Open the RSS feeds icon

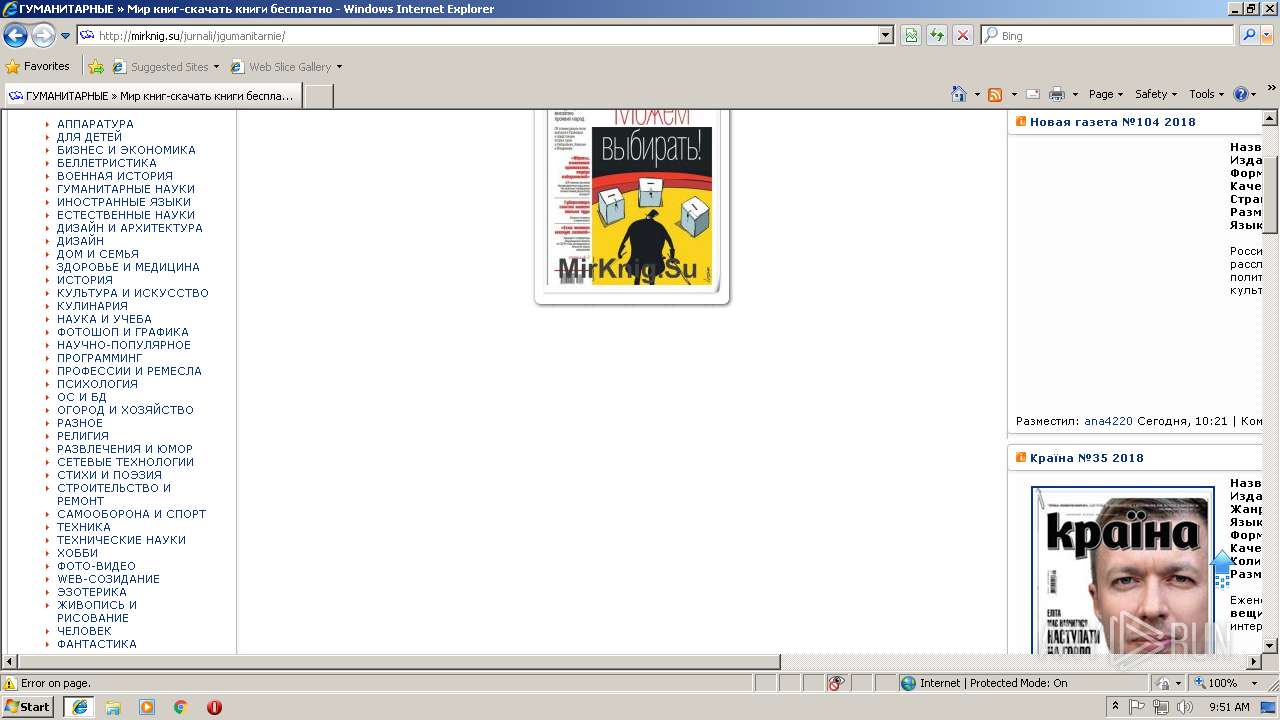coord(995,94)
